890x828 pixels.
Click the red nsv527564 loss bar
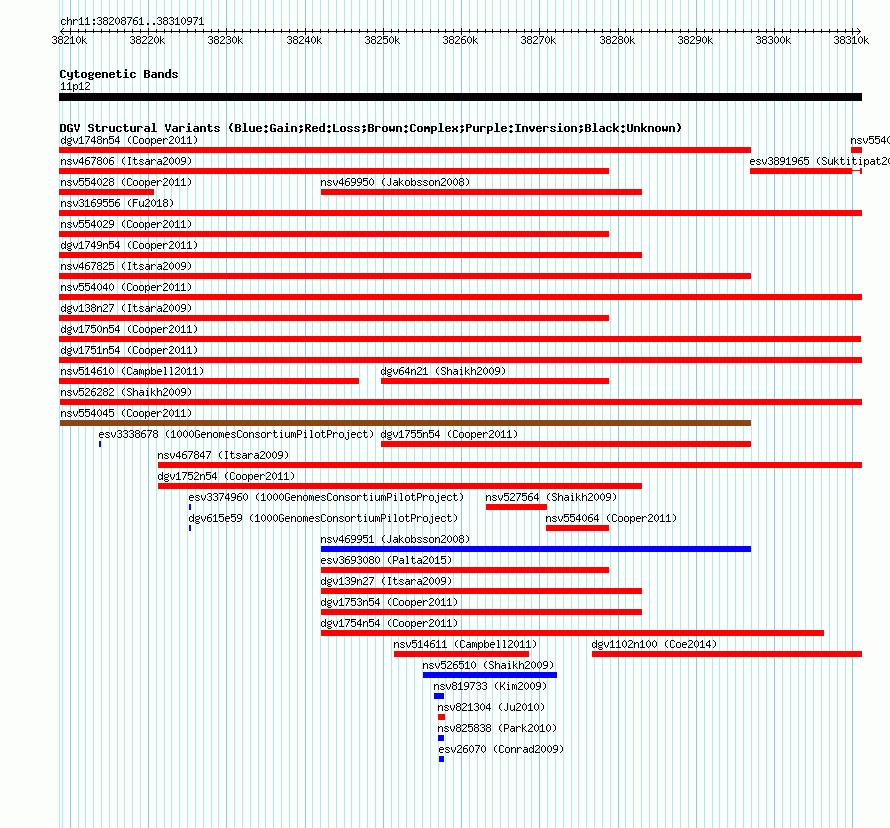[517, 507]
